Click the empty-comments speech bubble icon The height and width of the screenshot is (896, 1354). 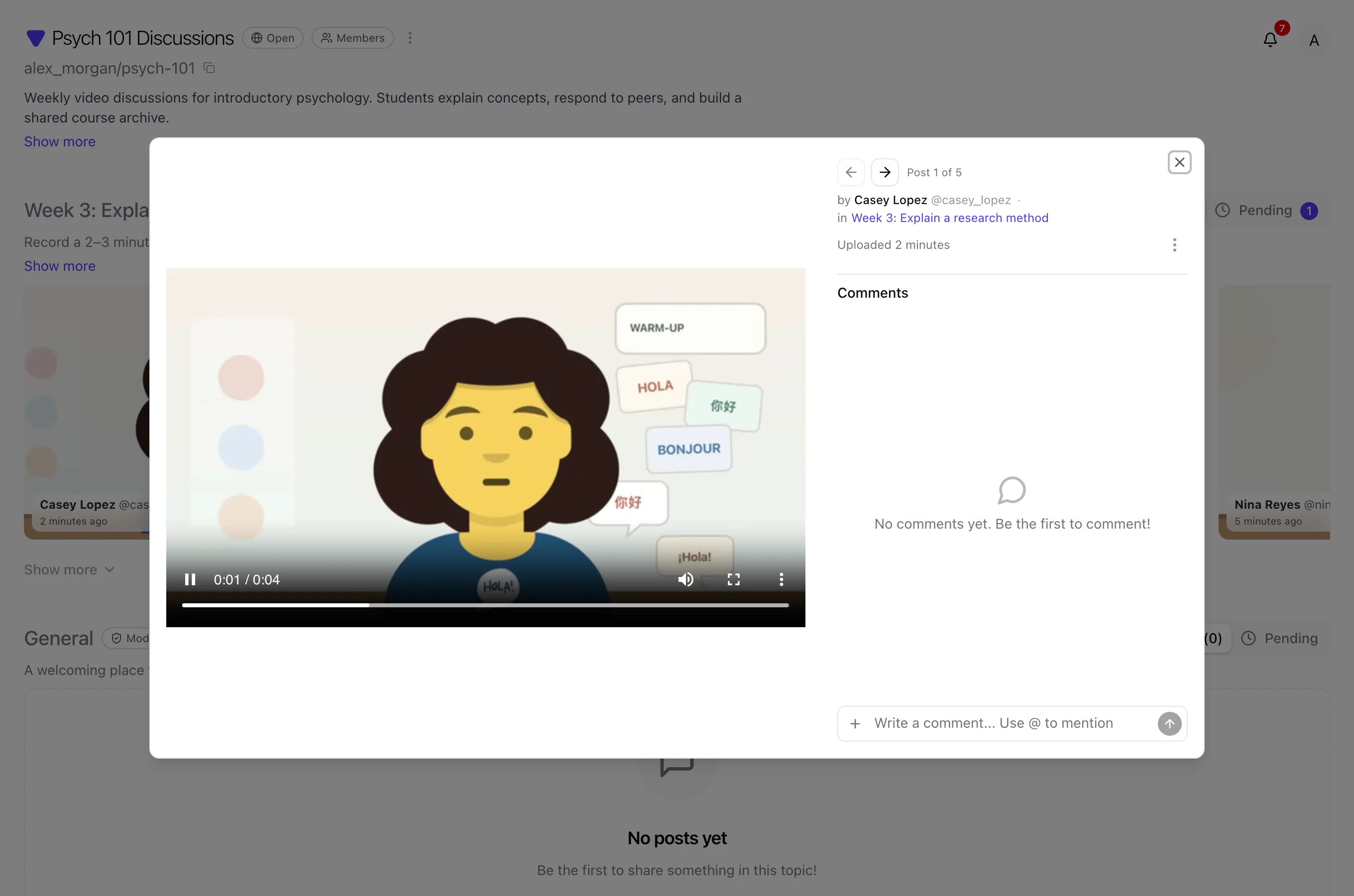coord(1012,490)
